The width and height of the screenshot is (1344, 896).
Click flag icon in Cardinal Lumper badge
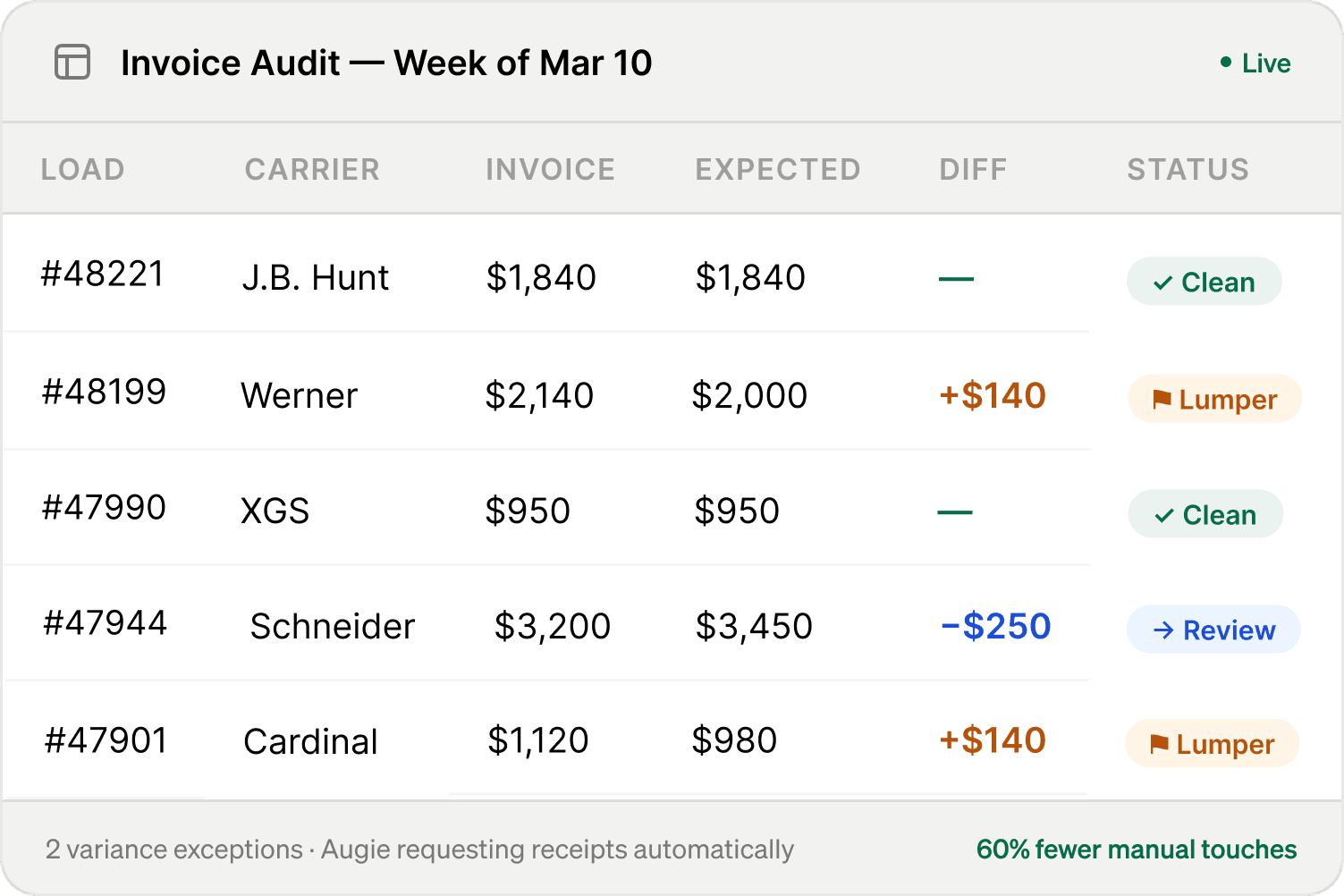point(1159,744)
